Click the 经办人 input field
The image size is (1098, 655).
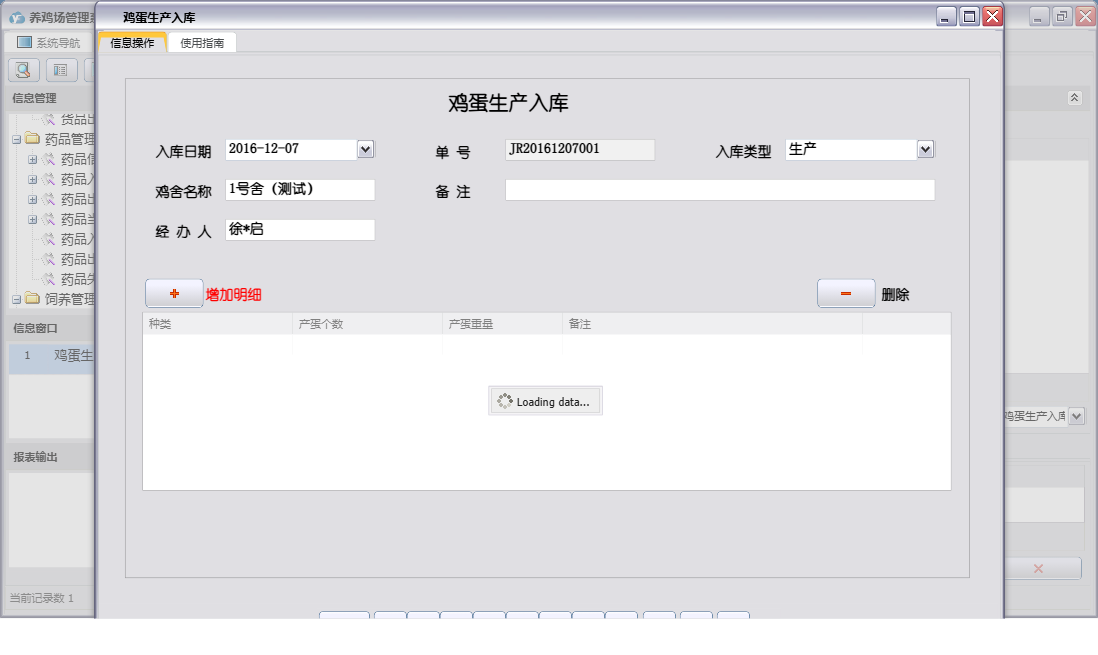coord(300,230)
